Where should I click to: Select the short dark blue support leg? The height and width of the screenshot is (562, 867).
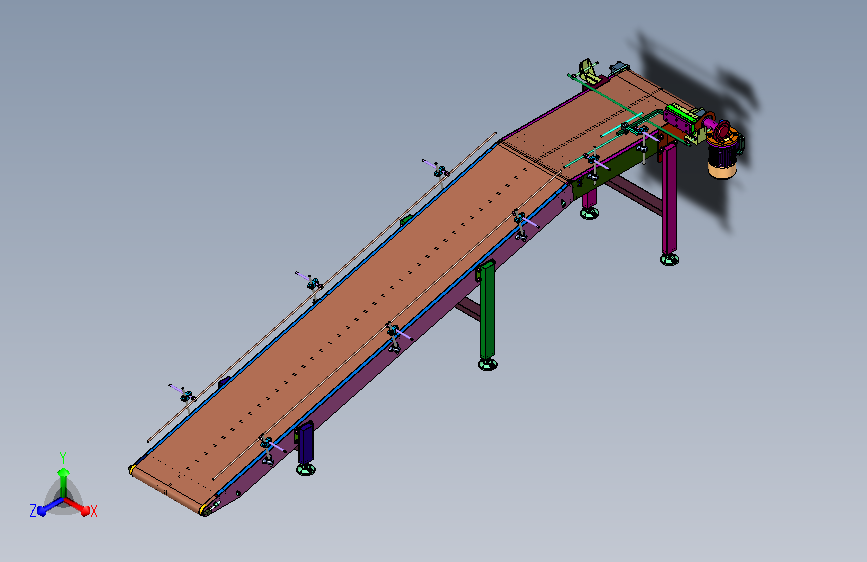pyautogui.click(x=306, y=443)
